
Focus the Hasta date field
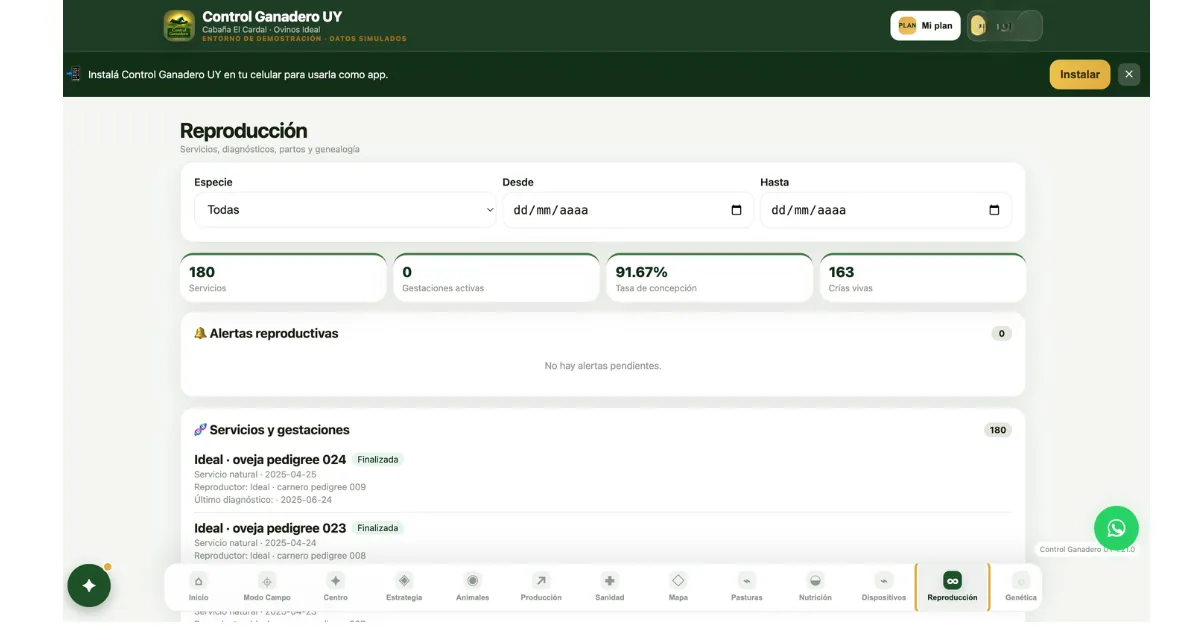886,210
